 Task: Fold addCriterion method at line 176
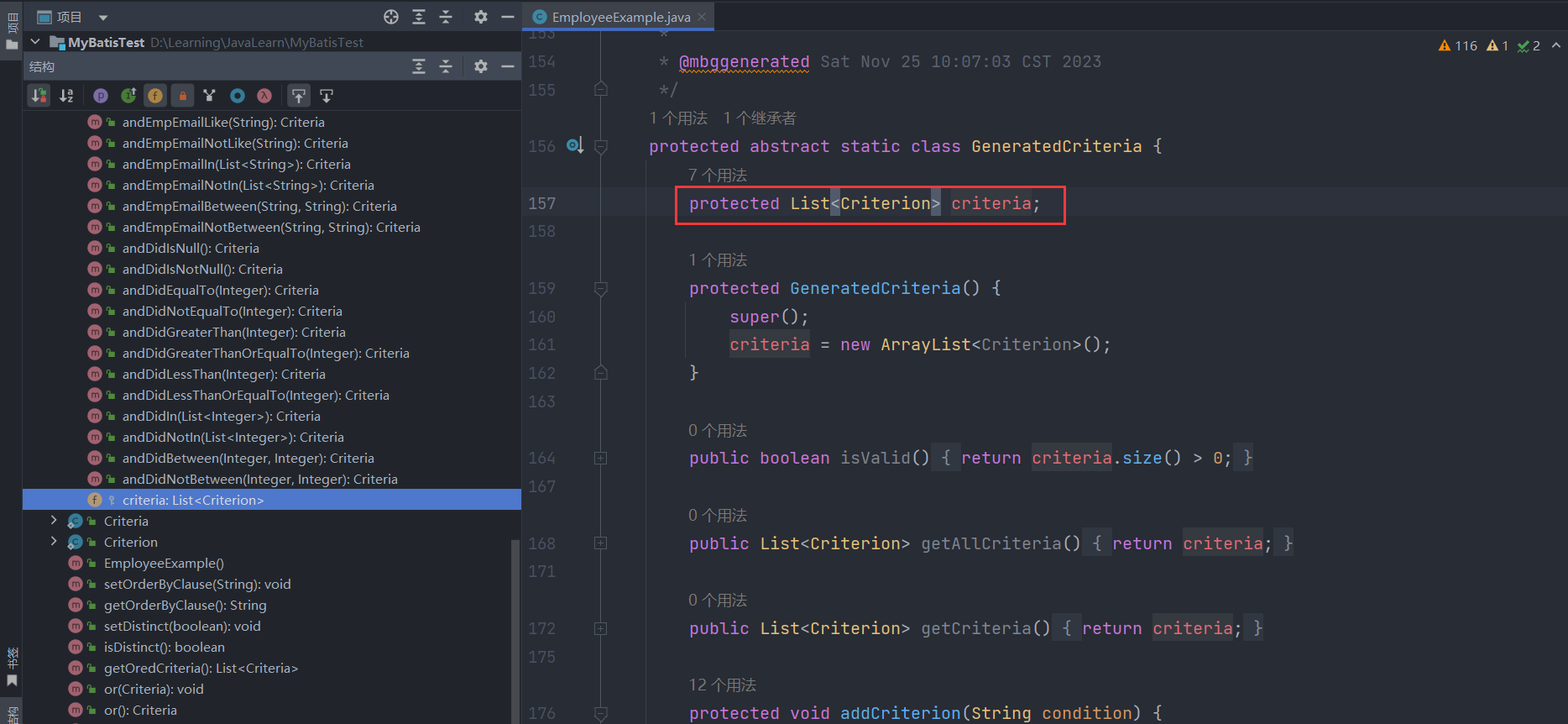[x=601, y=713]
